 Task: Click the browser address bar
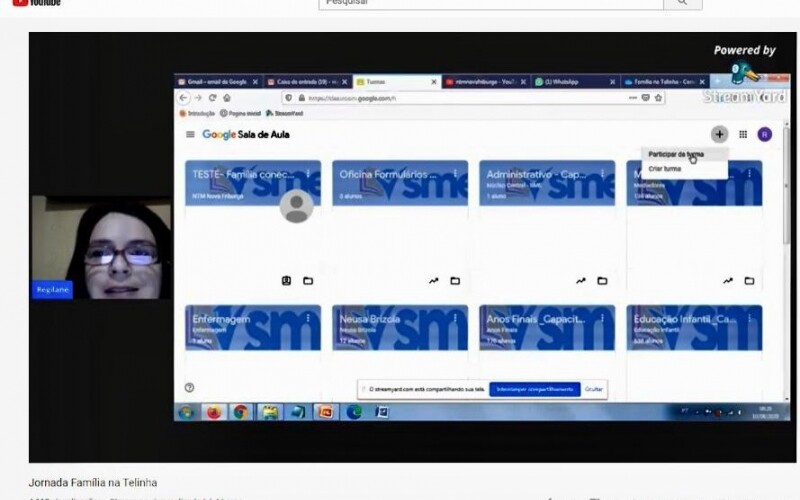pos(450,98)
